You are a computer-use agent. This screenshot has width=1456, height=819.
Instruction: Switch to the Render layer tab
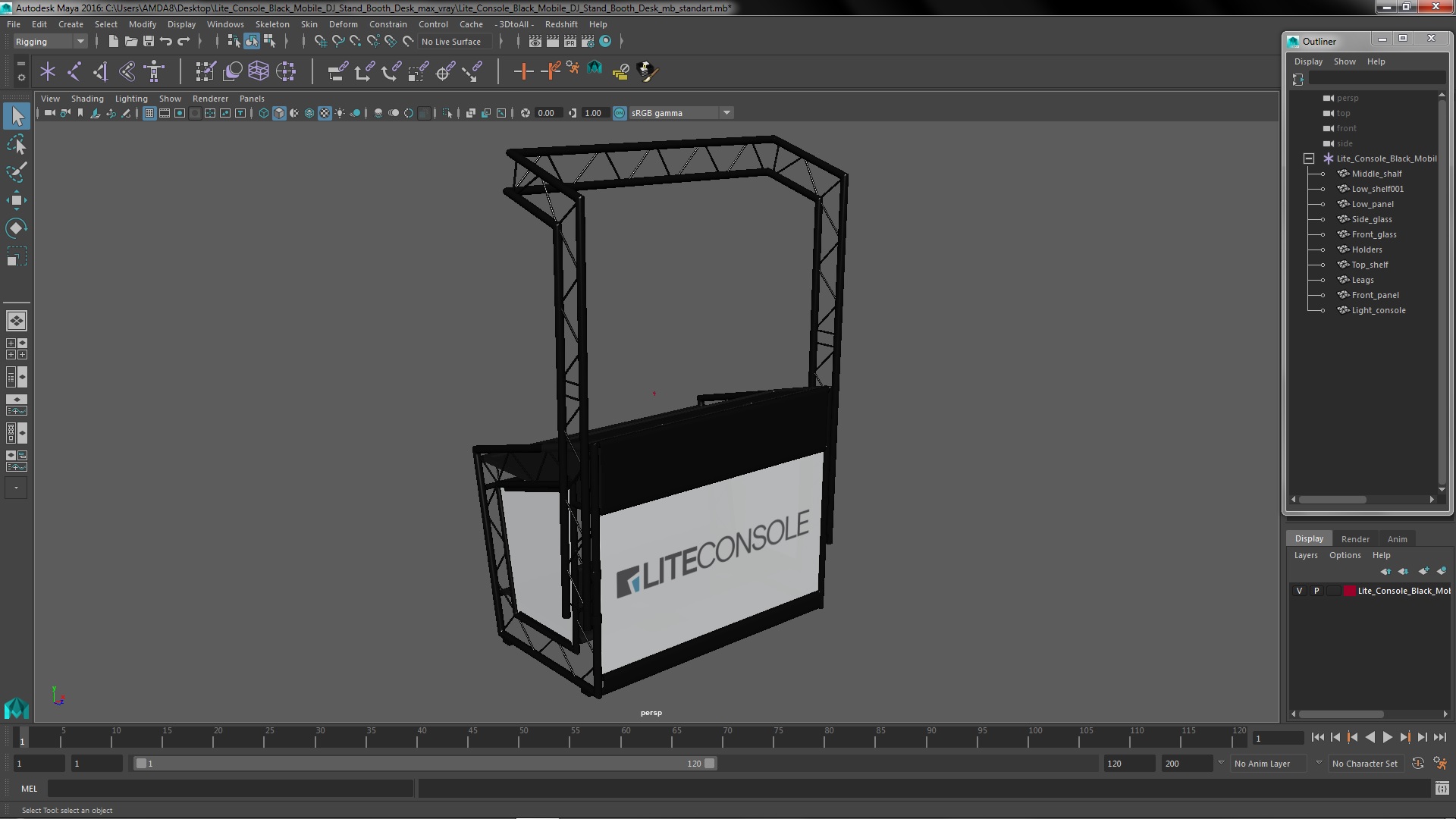click(x=1355, y=539)
